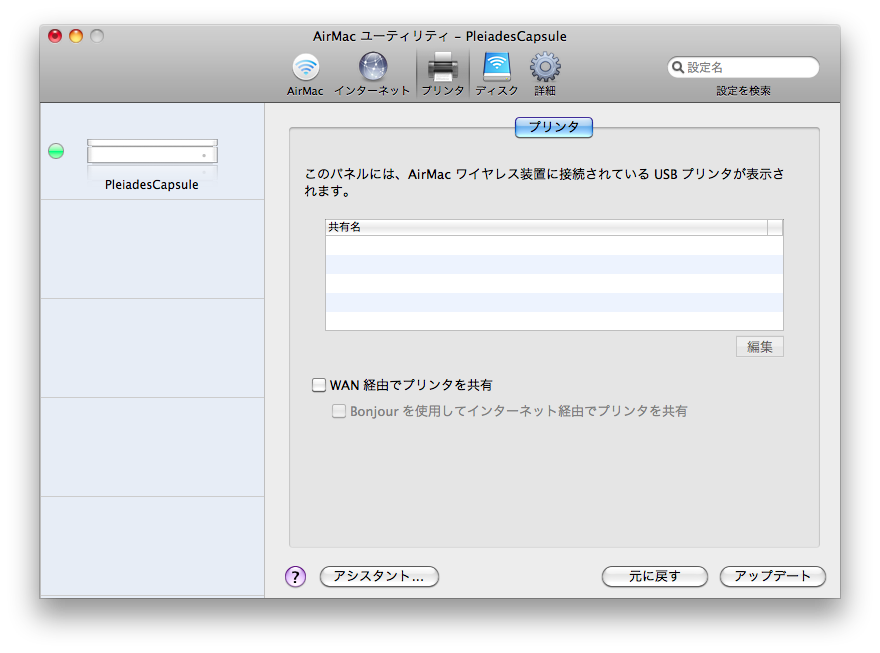Open the ディスク settings pane
880x653 pixels.
pyautogui.click(x=497, y=75)
